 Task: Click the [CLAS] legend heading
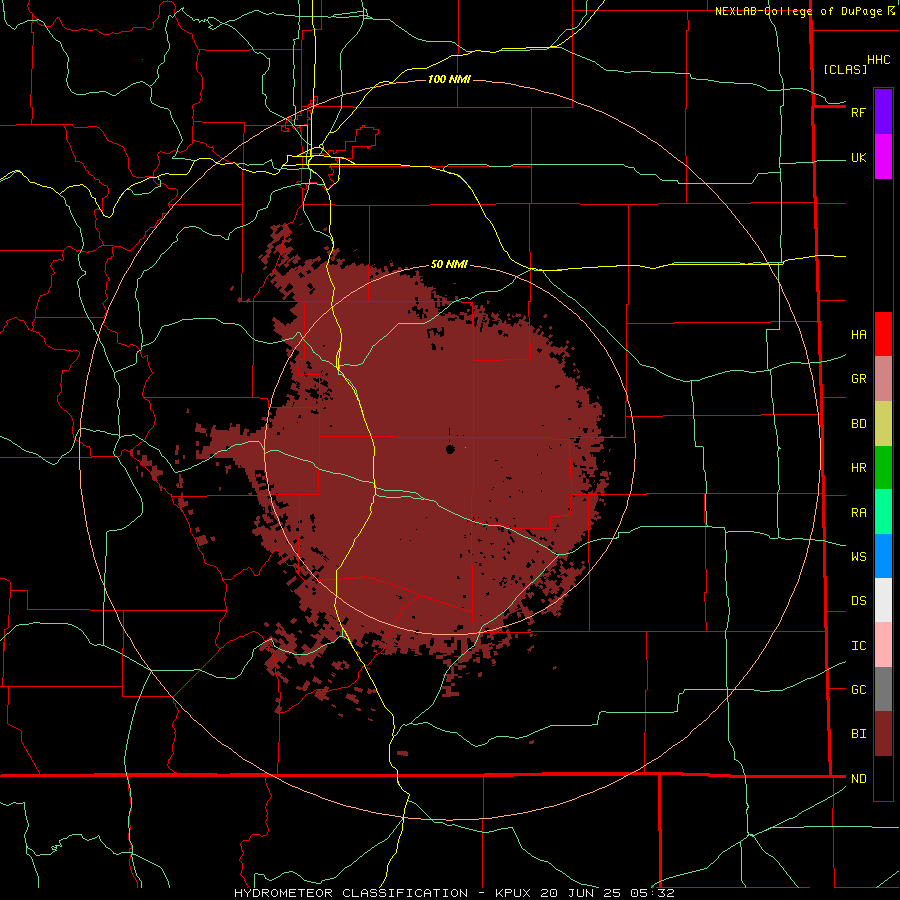(x=845, y=69)
